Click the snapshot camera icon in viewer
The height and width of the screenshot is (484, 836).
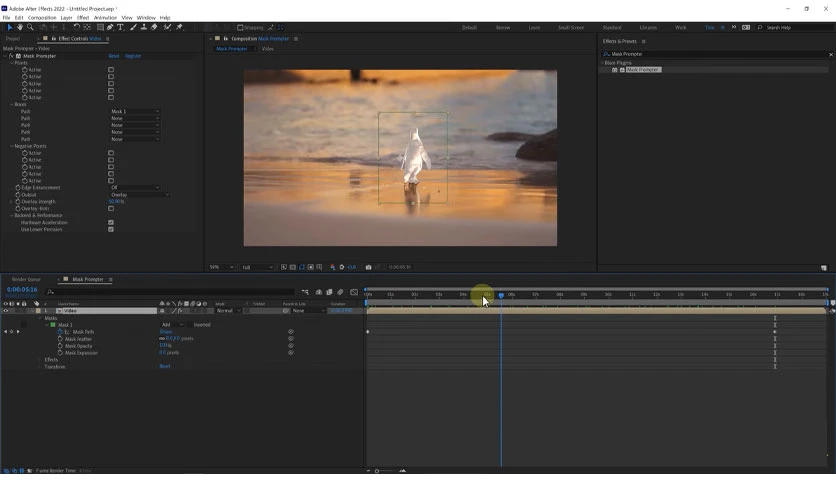click(368, 267)
